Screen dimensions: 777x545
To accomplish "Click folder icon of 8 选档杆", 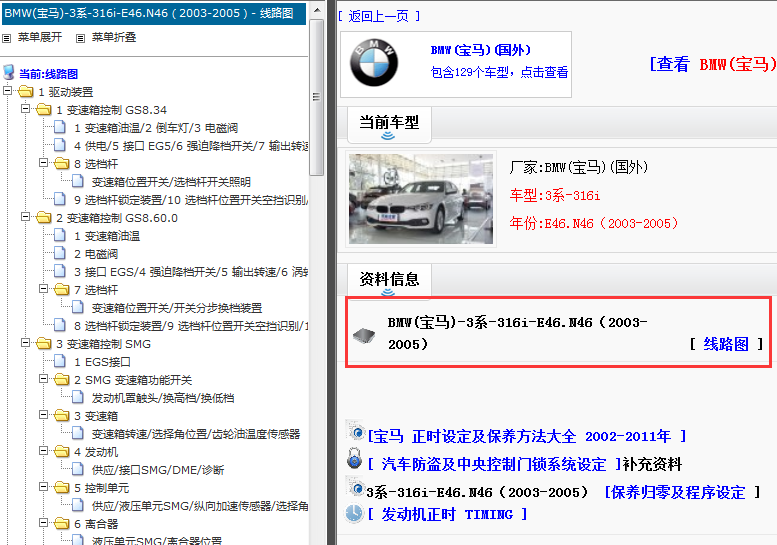I will click(61, 164).
